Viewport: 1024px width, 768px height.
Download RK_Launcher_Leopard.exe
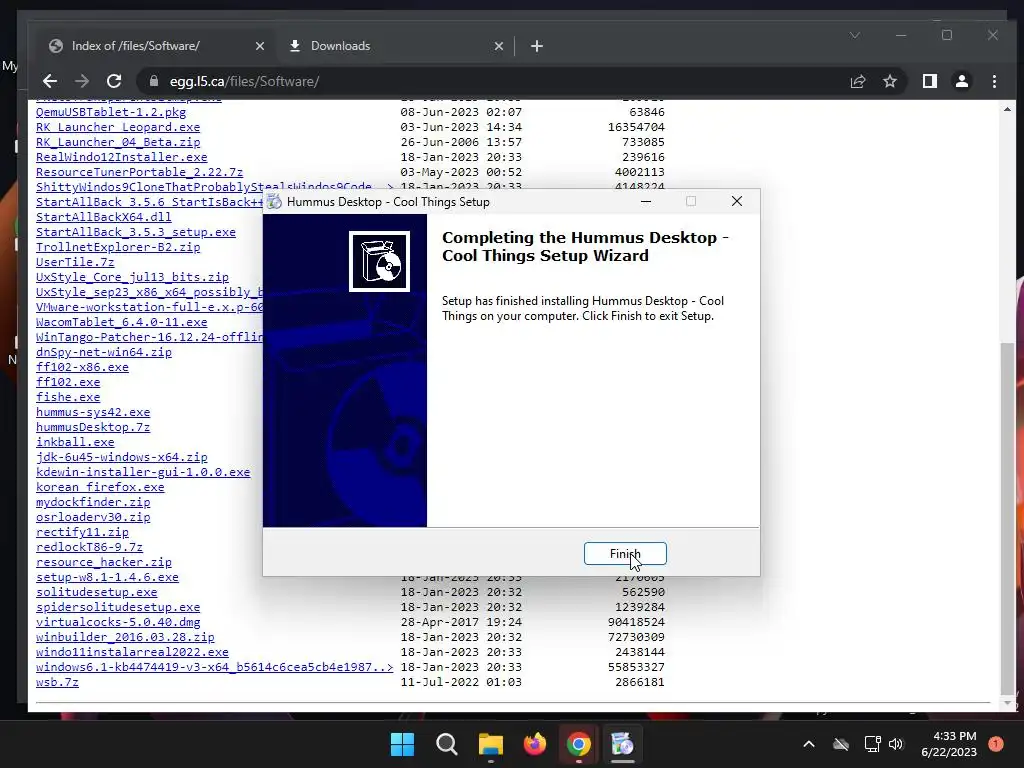pos(118,127)
